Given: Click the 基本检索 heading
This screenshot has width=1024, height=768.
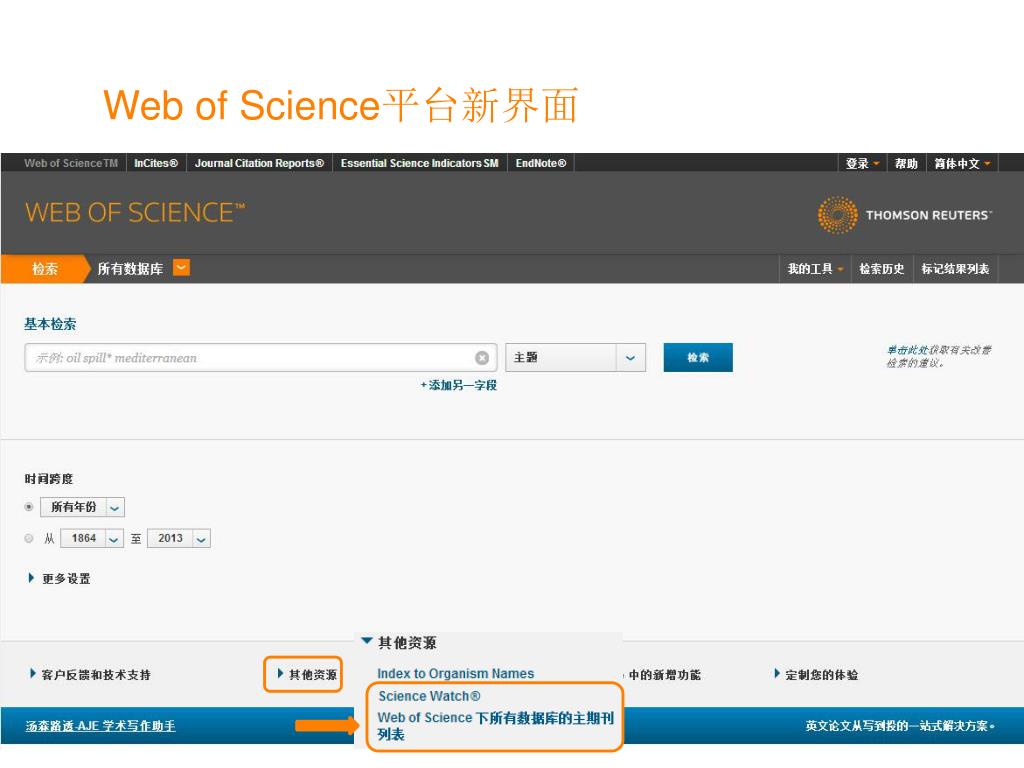Looking at the screenshot, I should pyautogui.click(x=50, y=324).
